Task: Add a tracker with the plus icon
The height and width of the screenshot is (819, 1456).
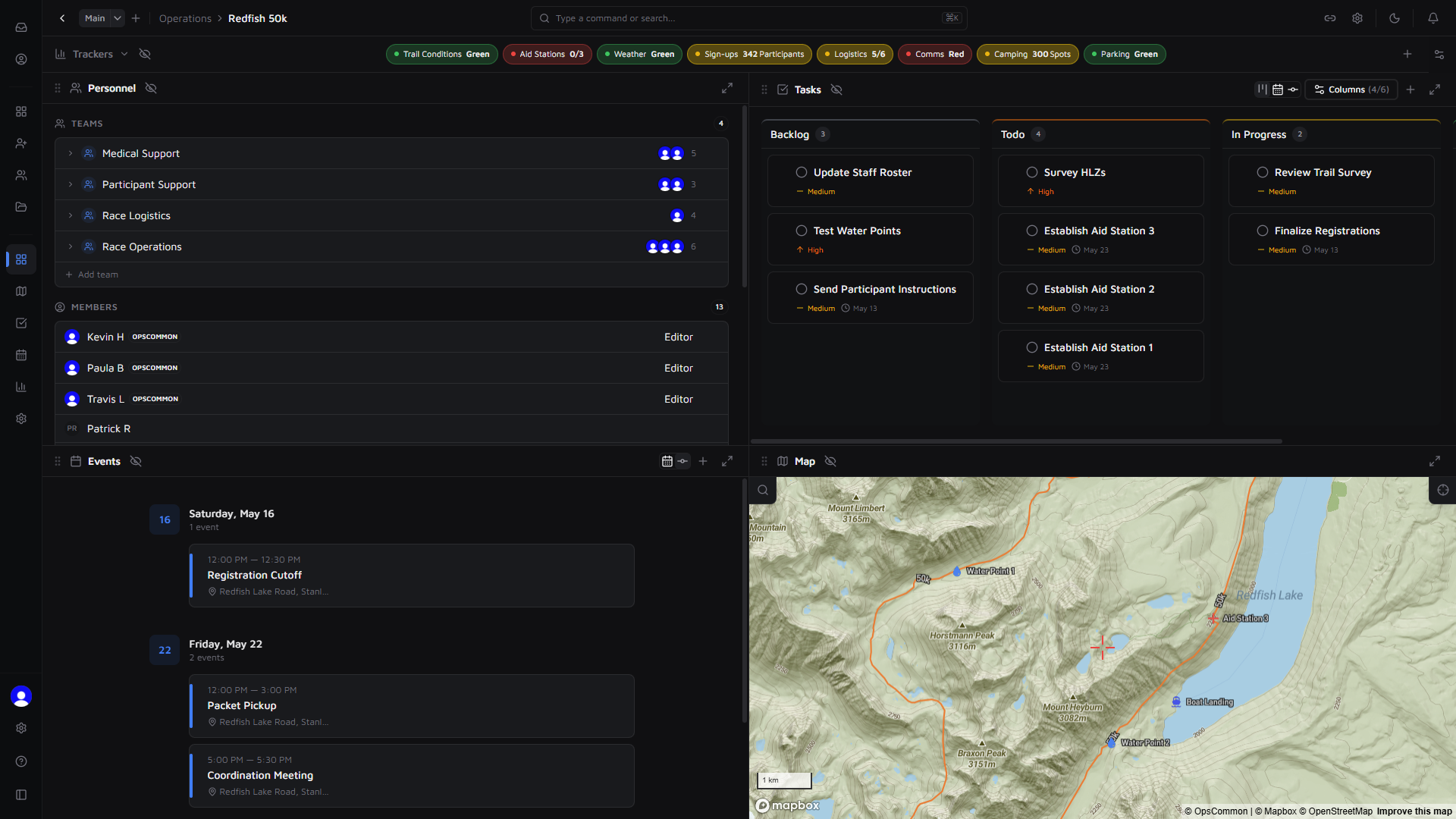Action: [1407, 54]
